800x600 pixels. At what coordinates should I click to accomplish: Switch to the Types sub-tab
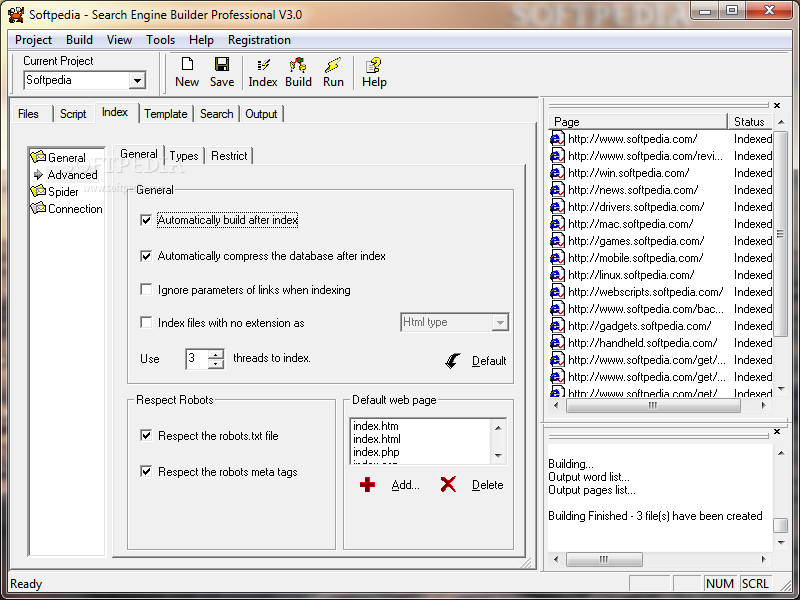(184, 156)
